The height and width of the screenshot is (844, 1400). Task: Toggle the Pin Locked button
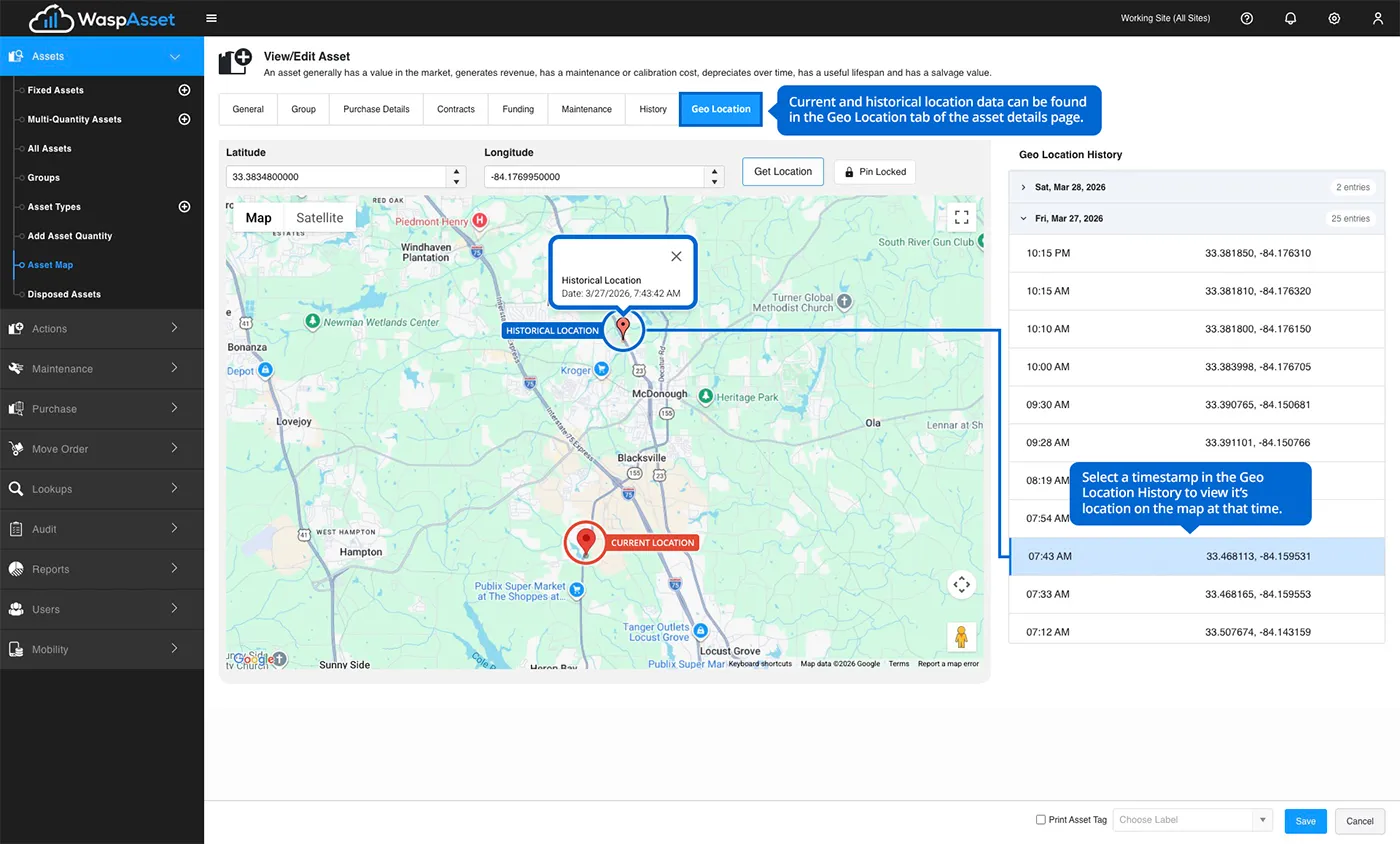coord(875,172)
